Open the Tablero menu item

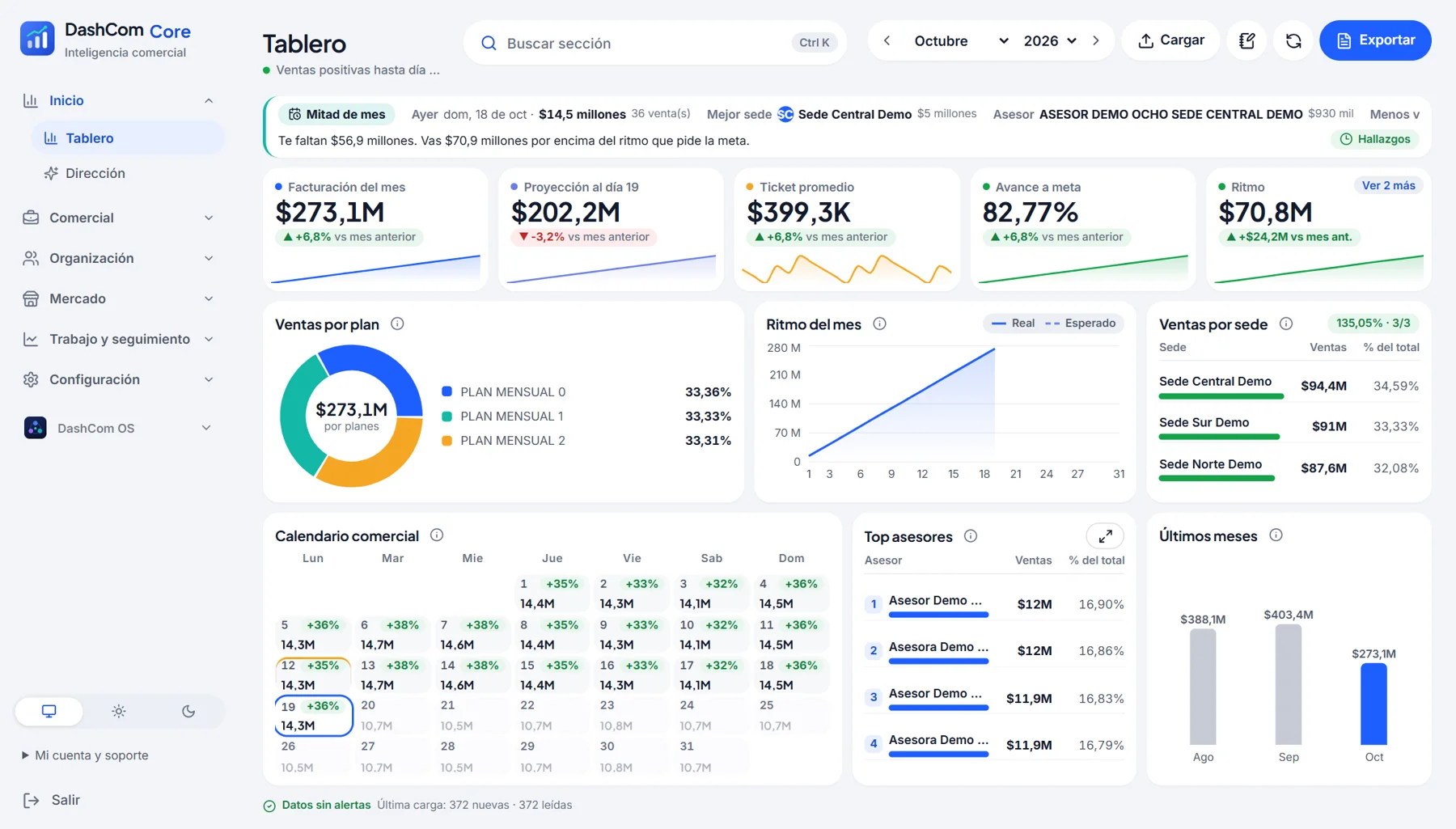click(128, 138)
